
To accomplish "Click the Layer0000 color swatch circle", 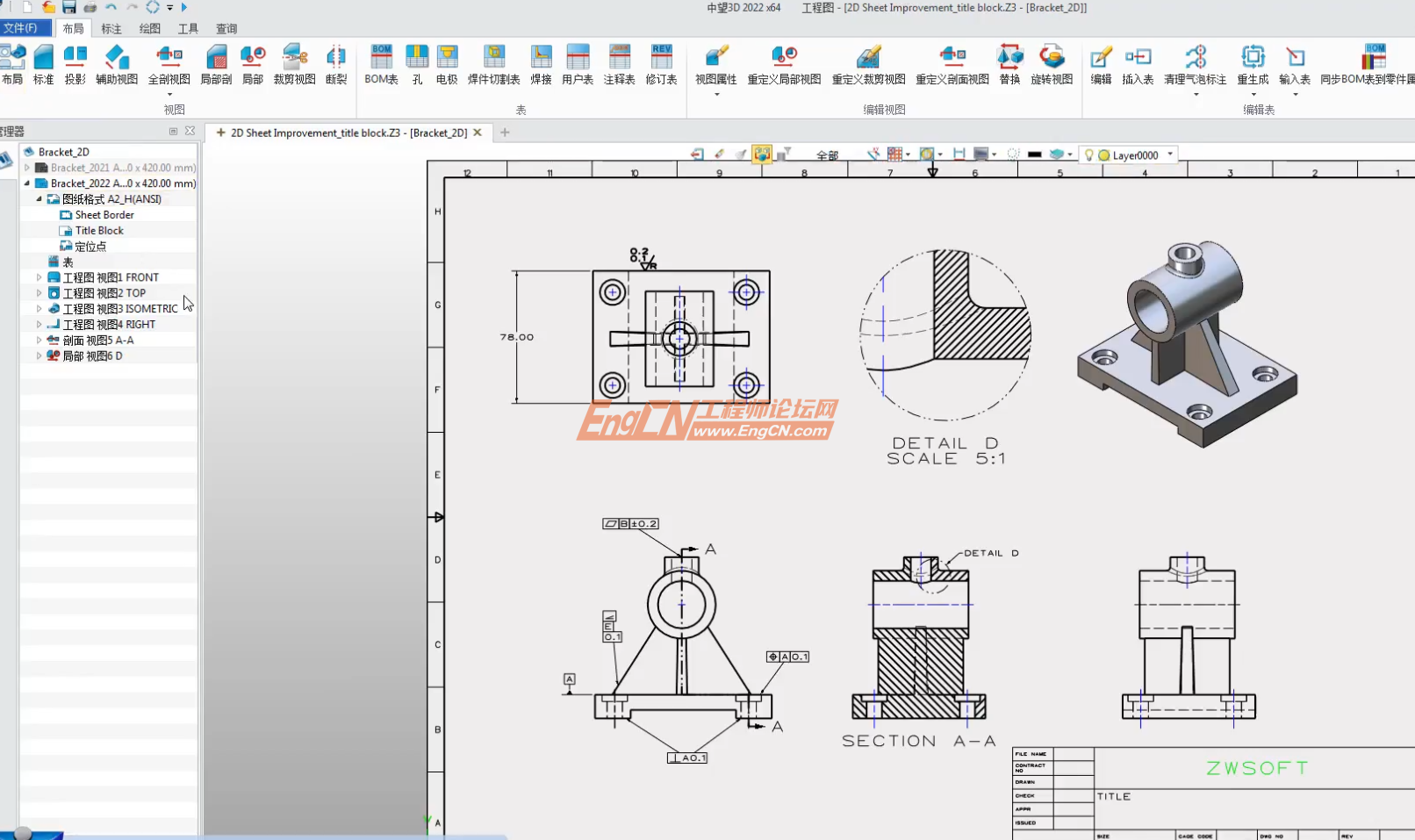I will tap(1104, 154).
